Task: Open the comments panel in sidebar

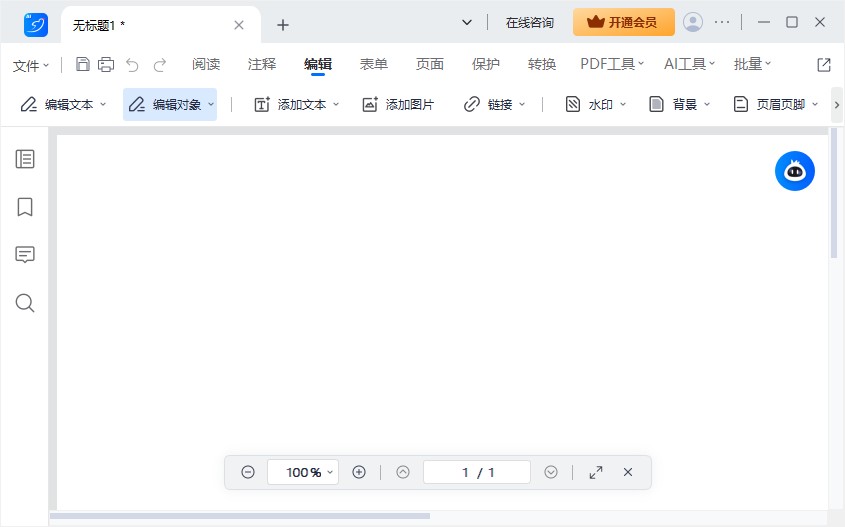Action: click(x=25, y=254)
